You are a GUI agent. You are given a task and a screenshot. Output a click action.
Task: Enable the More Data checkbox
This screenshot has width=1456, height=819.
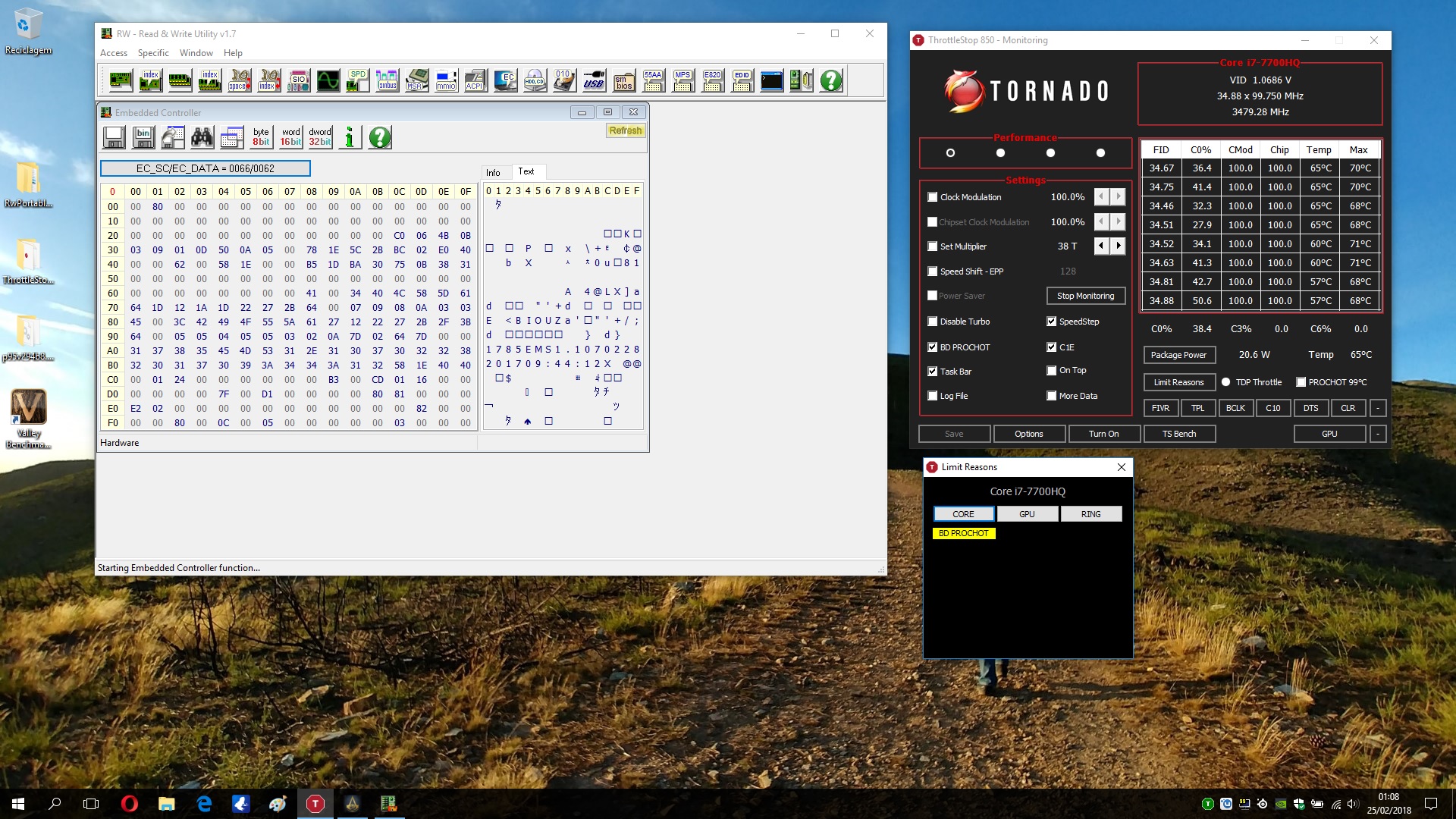[x=1052, y=396]
